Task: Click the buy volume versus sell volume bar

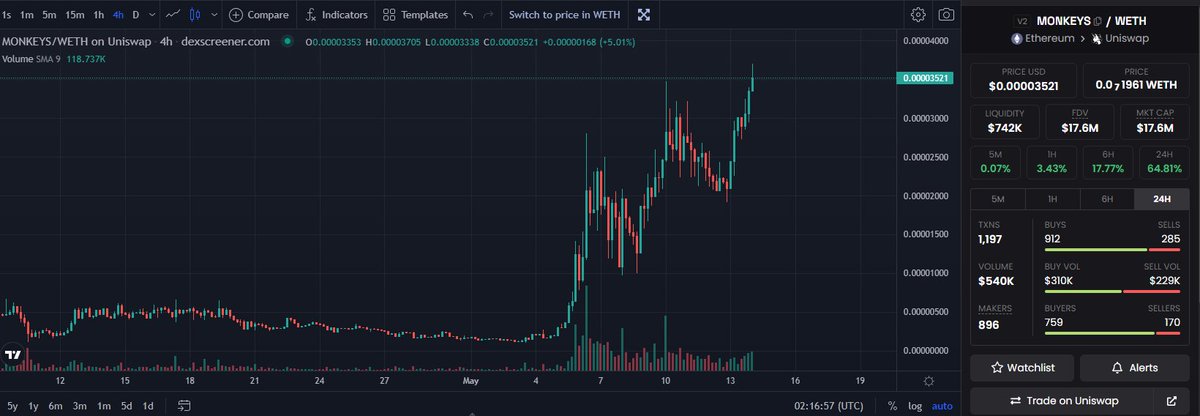Action: pos(1112,291)
